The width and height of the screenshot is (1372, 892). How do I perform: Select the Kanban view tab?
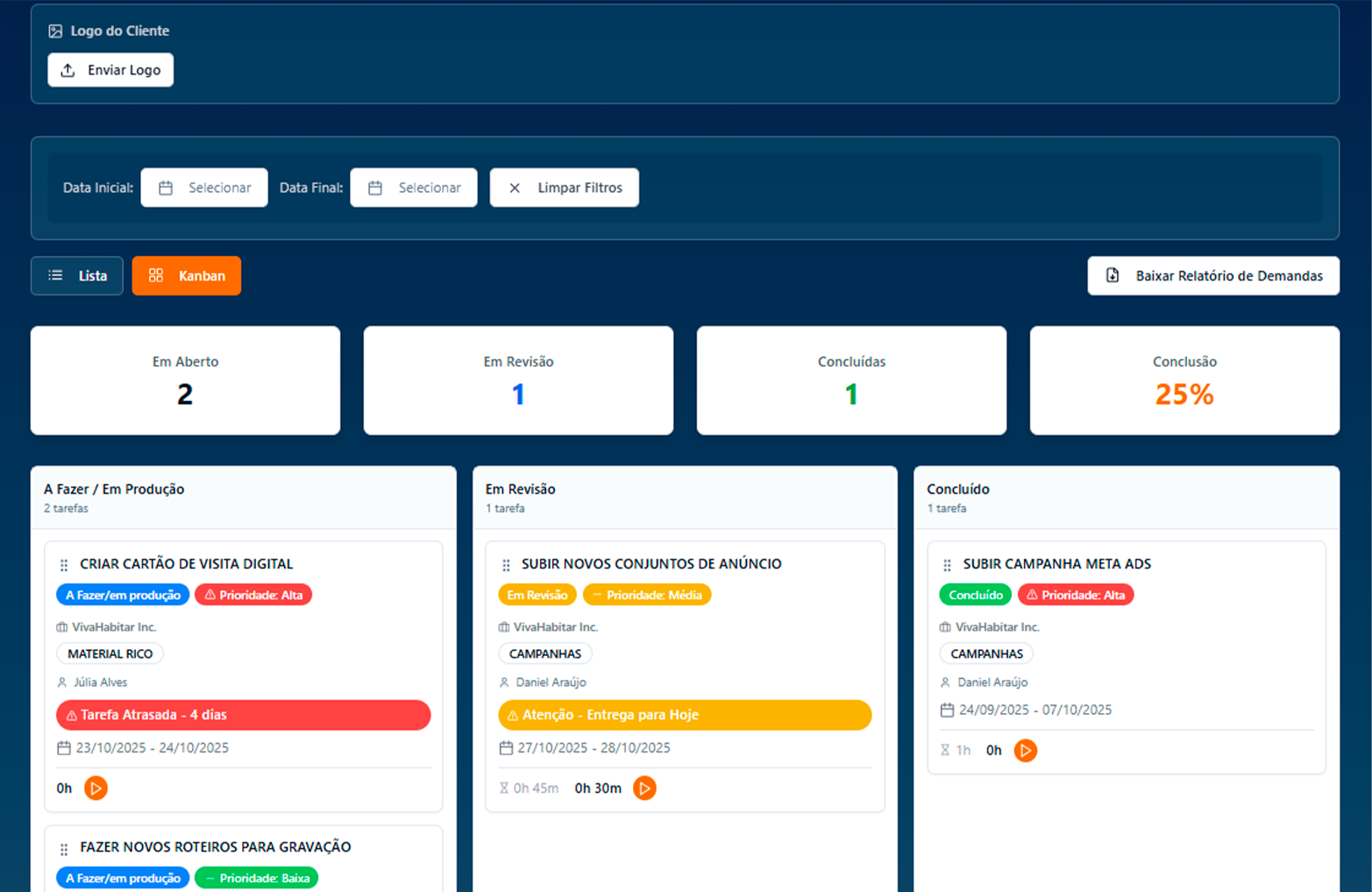point(187,275)
